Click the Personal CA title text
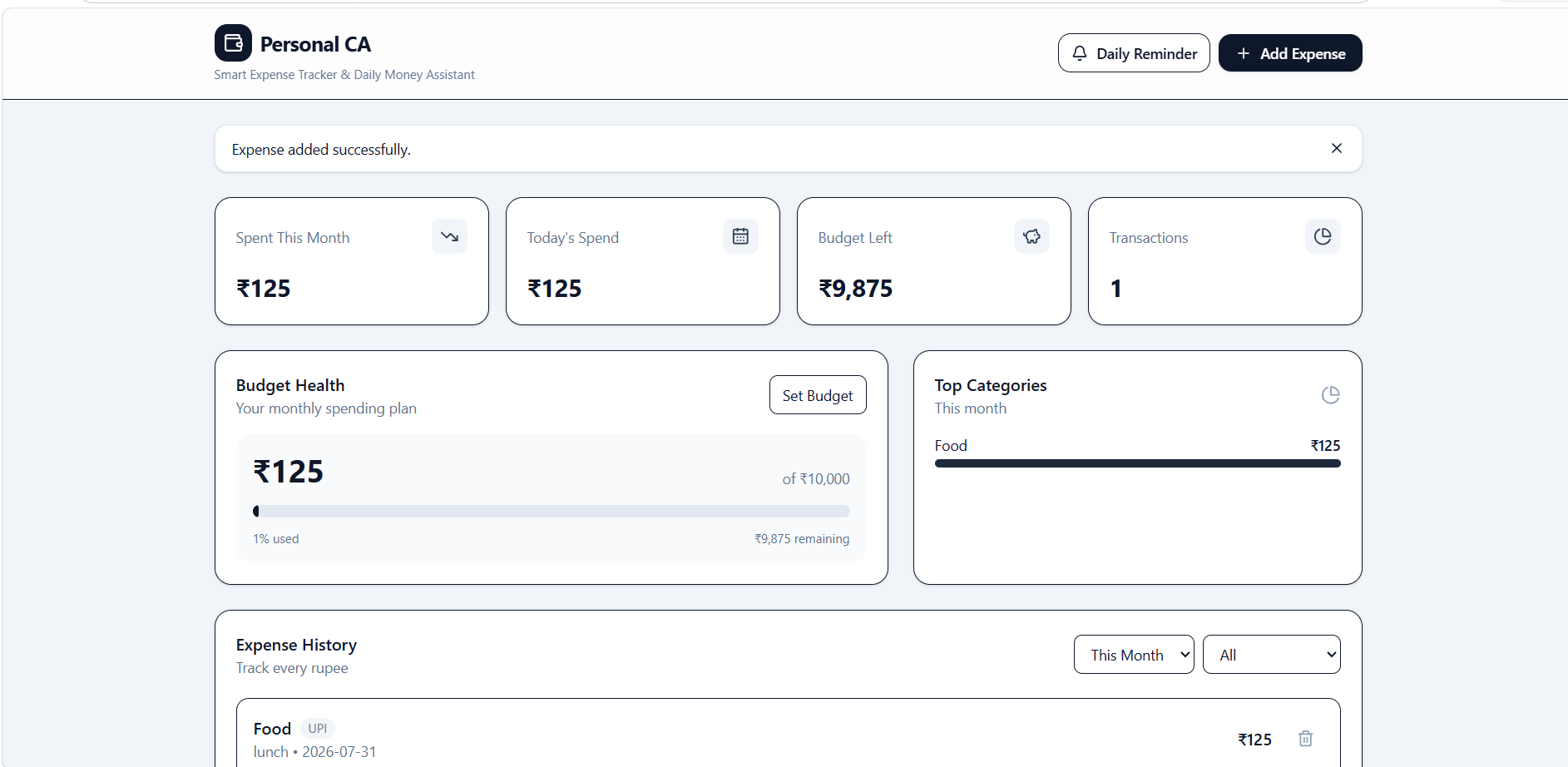 point(315,44)
